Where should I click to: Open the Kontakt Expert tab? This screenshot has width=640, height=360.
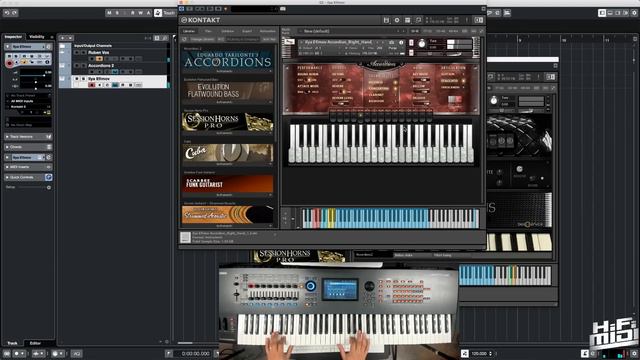(247, 31)
